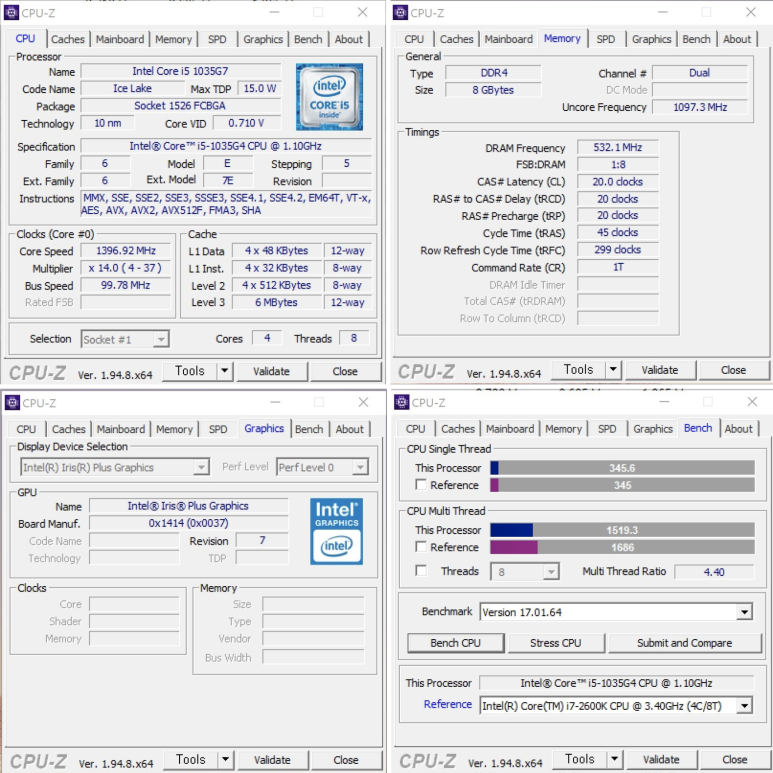Click the Stress CPU button
Image resolution: width=773 pixels, height=773 pixels.
(x=556, y=643)
